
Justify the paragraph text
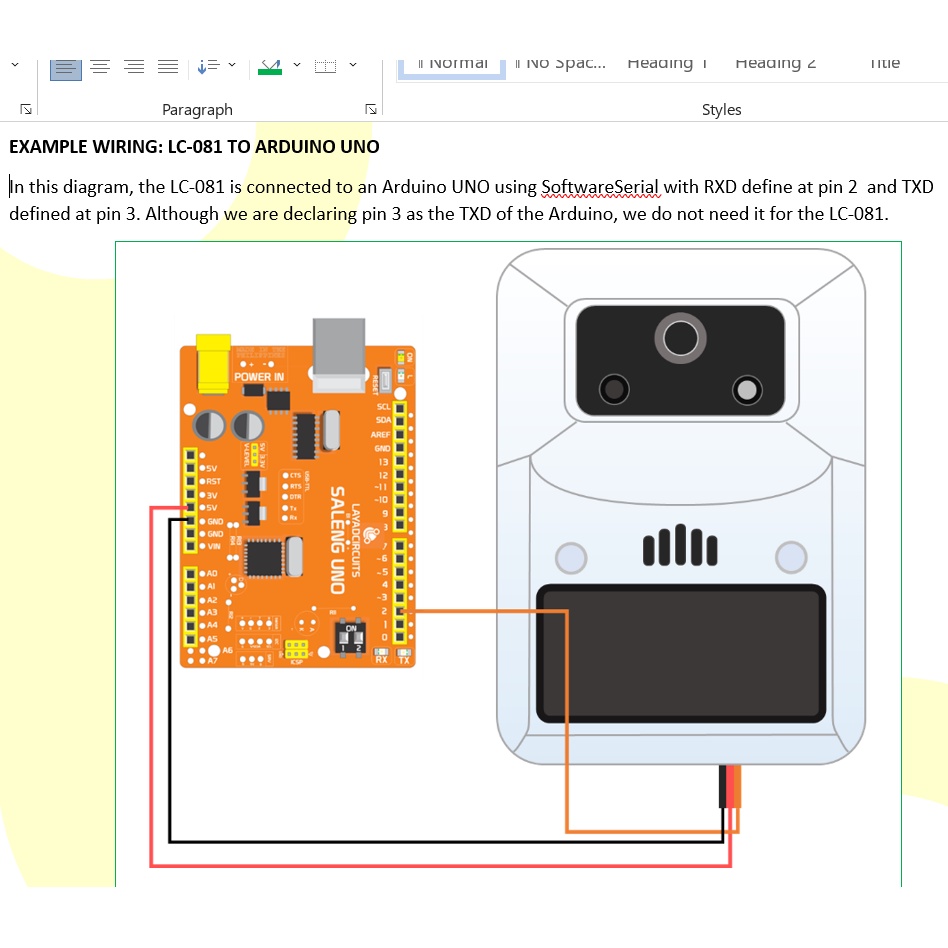tap(168, 66)
